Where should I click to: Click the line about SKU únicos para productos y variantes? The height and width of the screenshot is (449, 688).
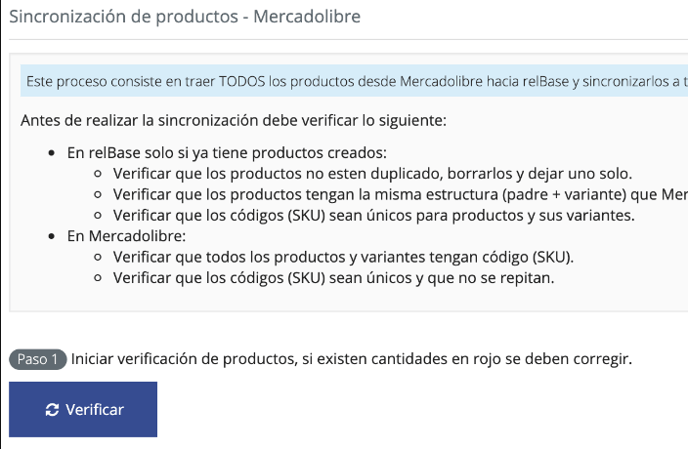point(374,216)
